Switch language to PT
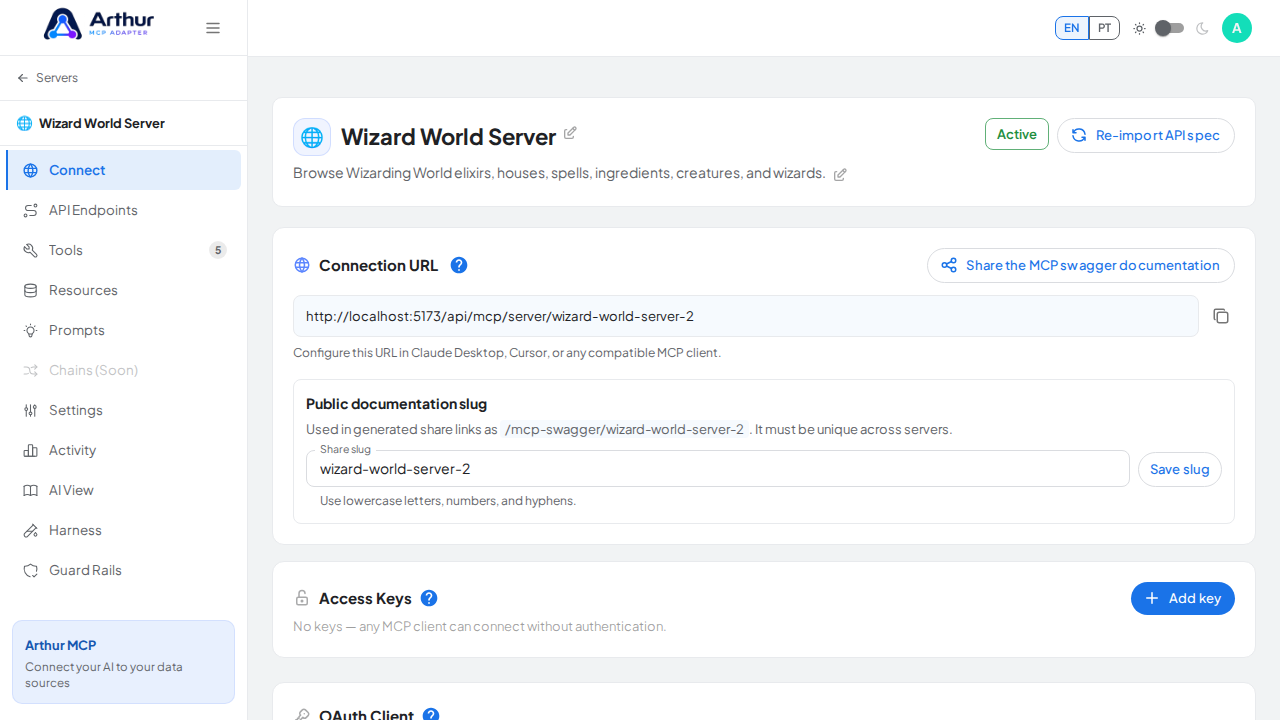The image size is (1280, 720). point(1104,28)
